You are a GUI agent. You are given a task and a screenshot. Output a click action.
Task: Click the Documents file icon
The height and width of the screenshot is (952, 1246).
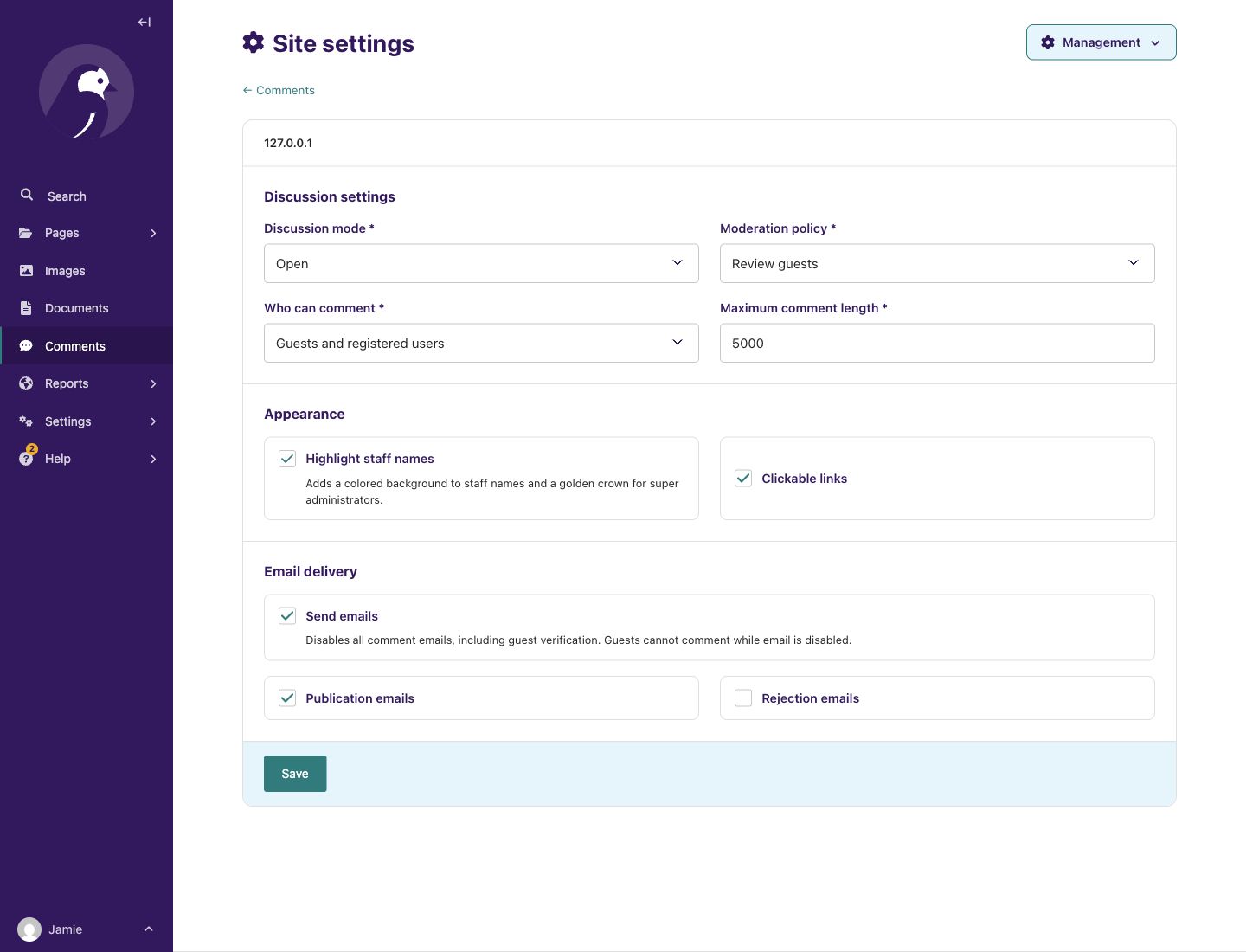[26, 308]
